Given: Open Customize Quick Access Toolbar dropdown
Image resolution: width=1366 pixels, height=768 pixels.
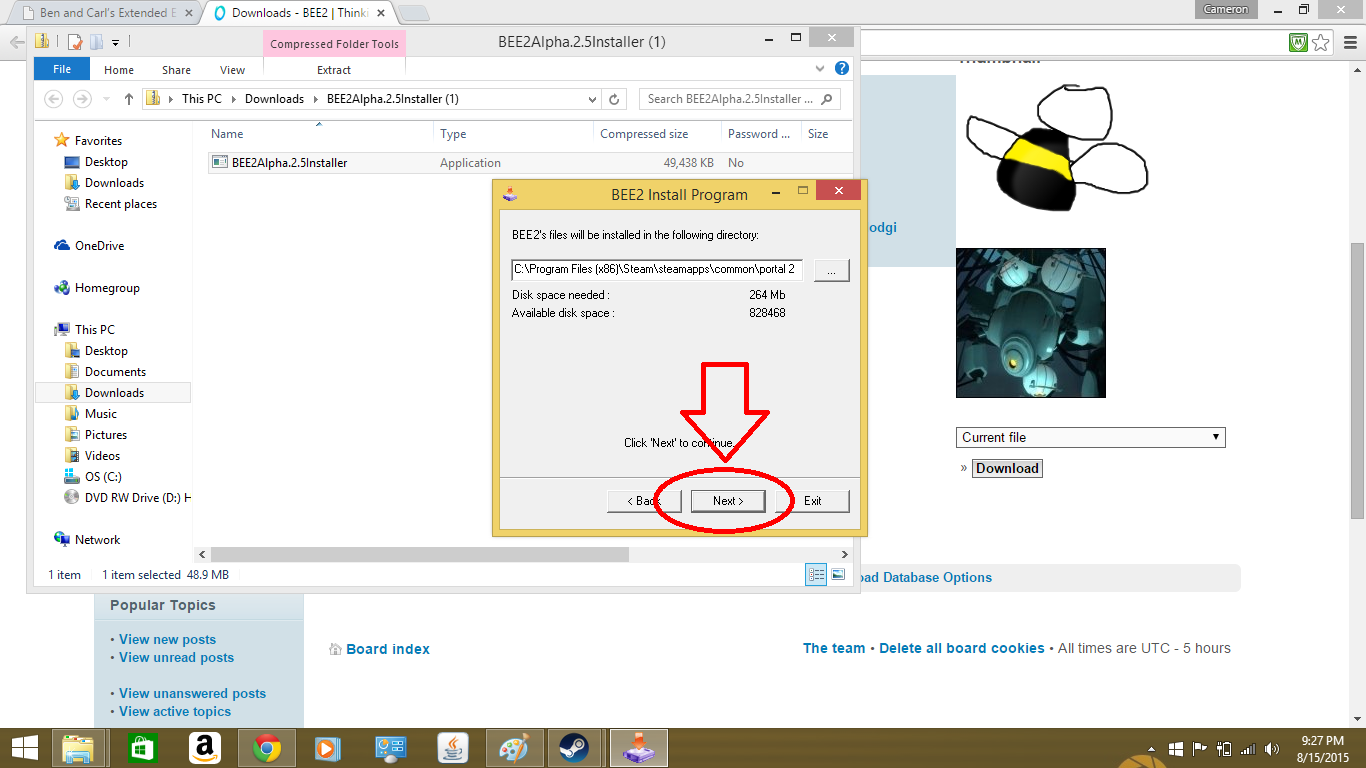Looking at the screenshot, I should pos(115,42).
